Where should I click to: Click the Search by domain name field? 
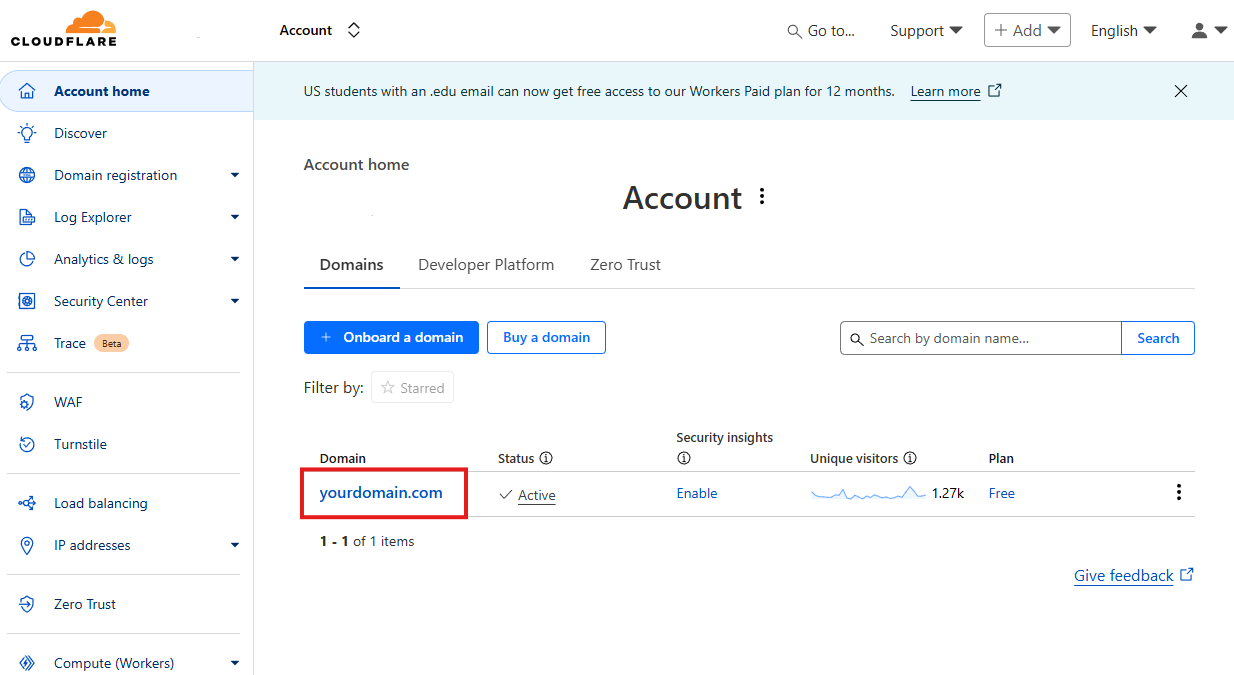point(981,338)
